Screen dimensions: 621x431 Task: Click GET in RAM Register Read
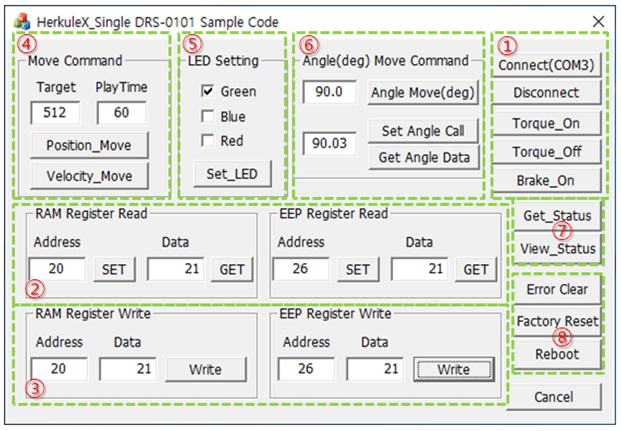[x=232, y=270]
